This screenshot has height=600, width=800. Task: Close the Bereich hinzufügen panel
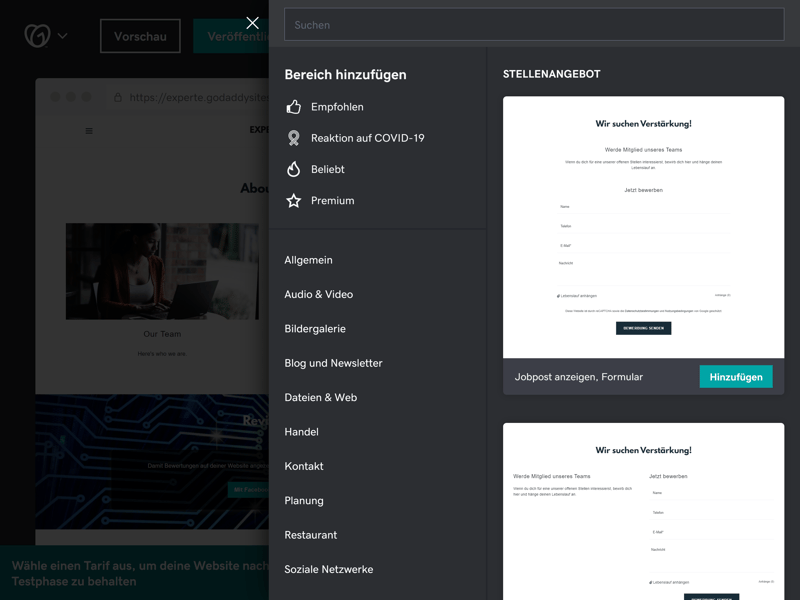click(x=252, y=23)
